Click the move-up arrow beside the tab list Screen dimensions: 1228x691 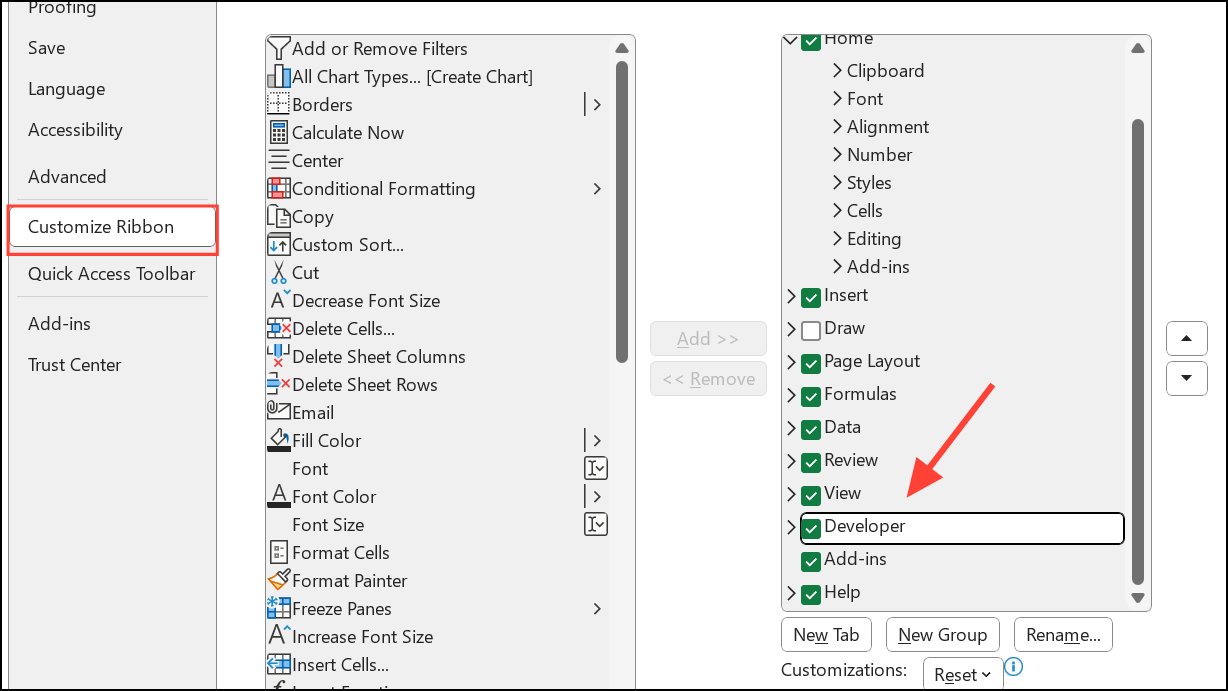[1186, 338]
